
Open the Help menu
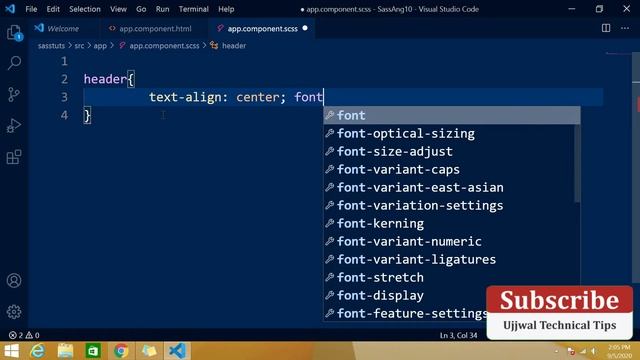pyautogui.click(x=226, y=9)
